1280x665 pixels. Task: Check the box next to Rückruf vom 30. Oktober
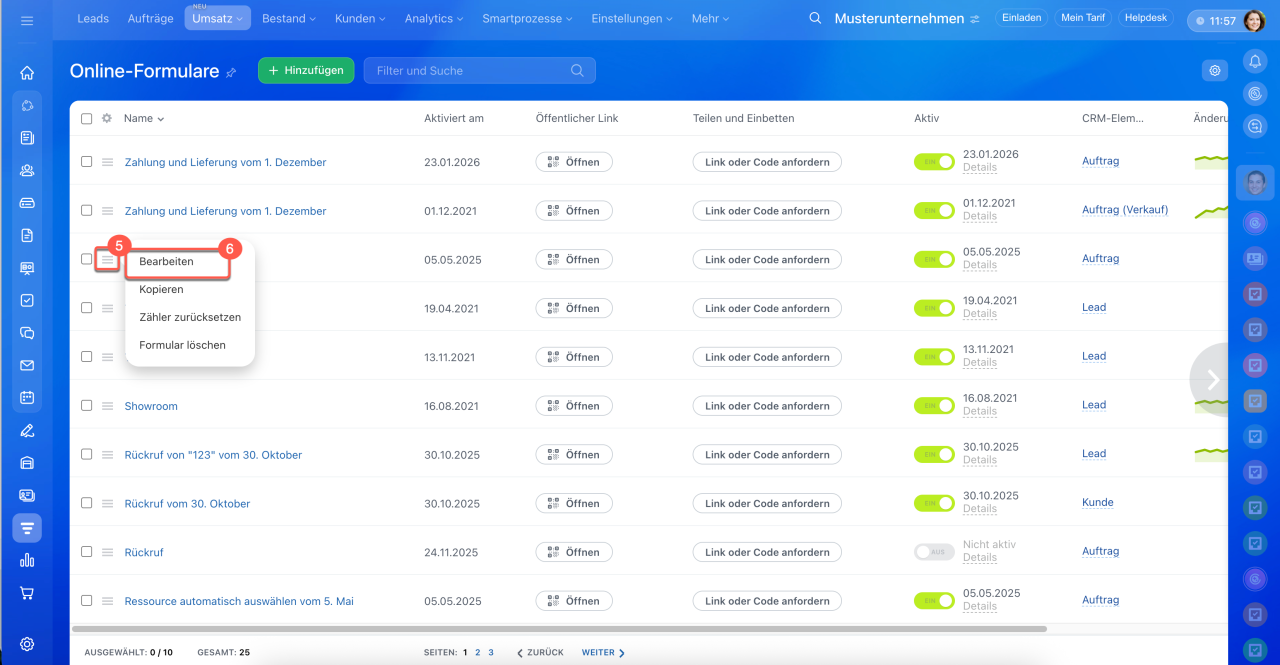point(86,503)
